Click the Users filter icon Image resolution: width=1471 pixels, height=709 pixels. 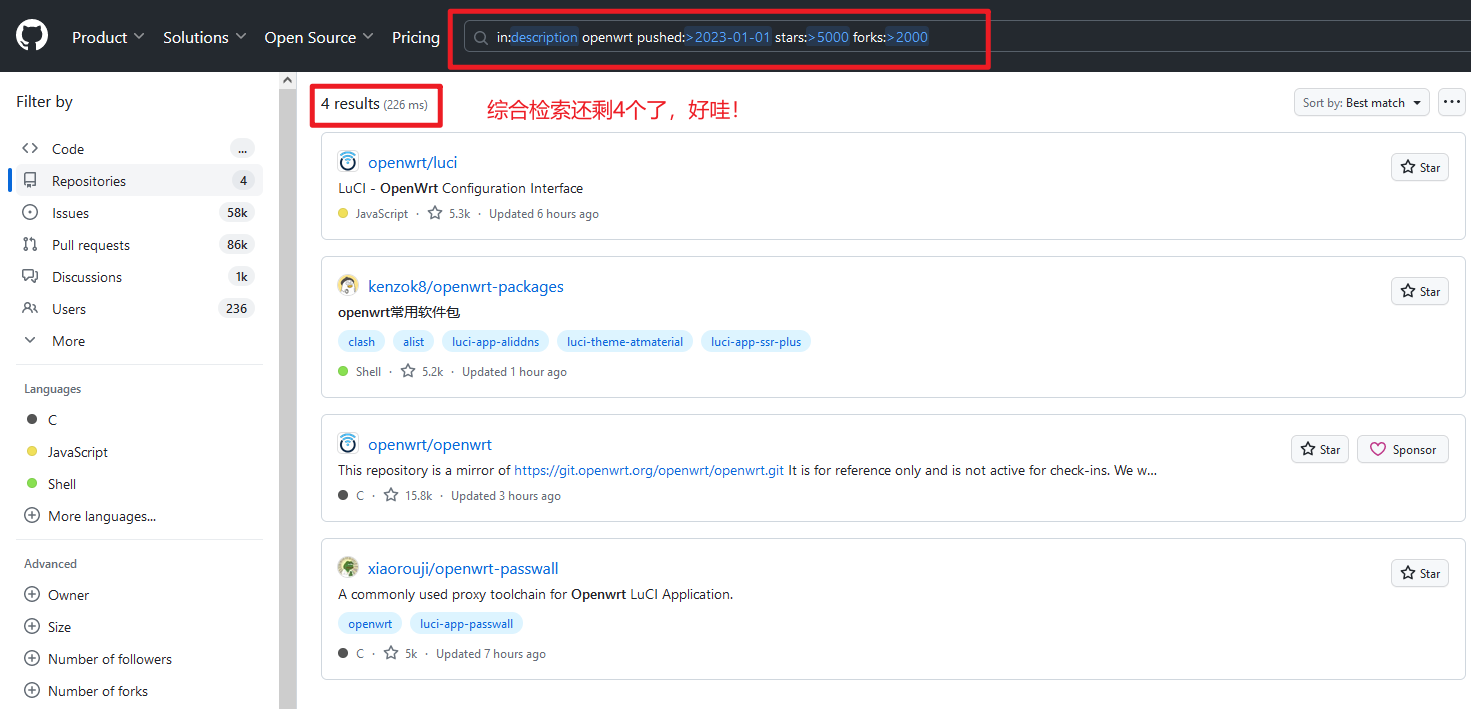click(x=30, y=308)
